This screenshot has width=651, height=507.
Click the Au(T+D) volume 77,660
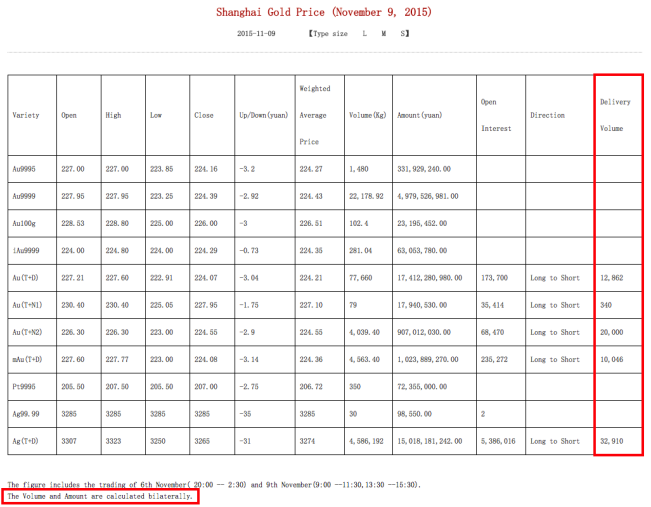360,278
